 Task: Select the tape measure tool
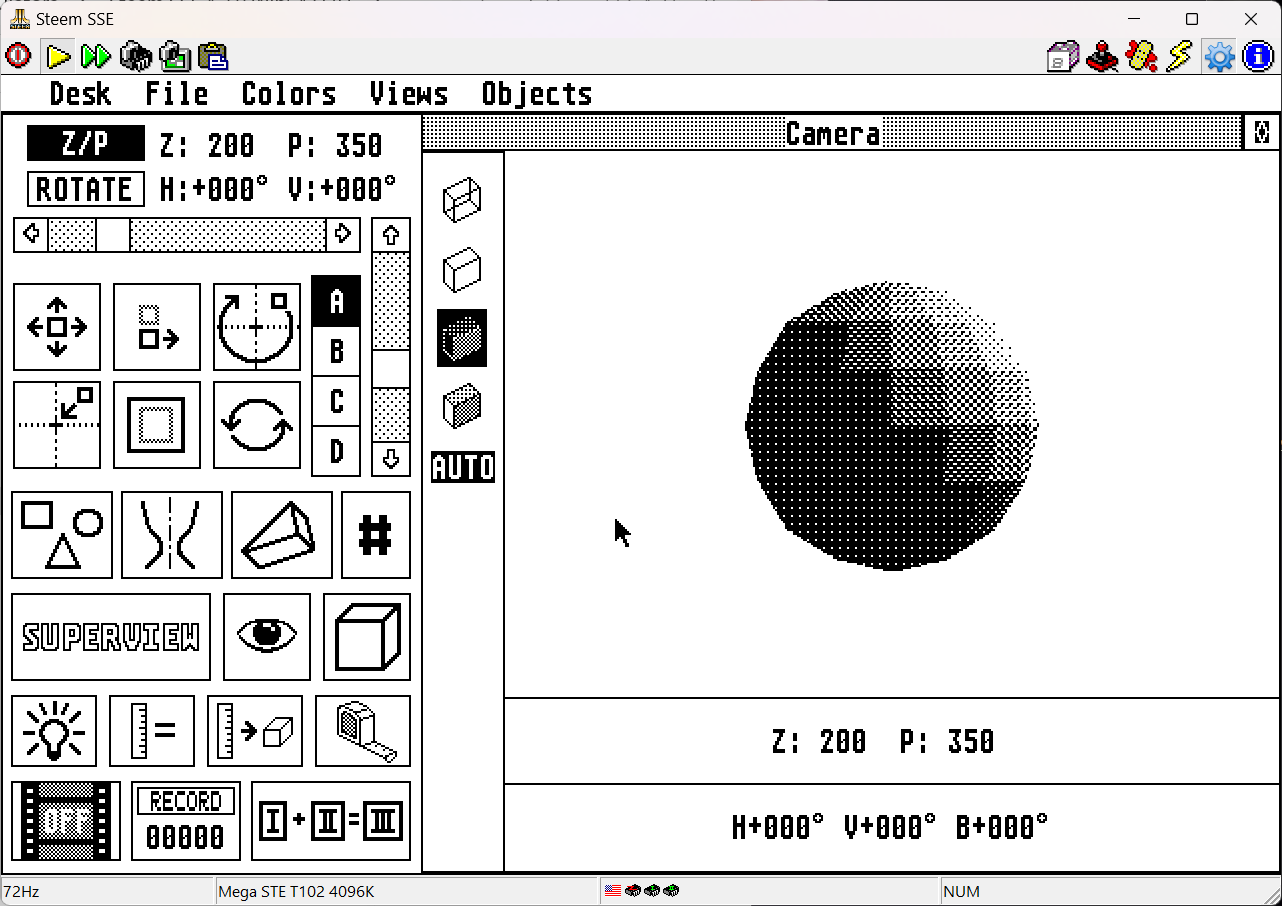point(362,731)
